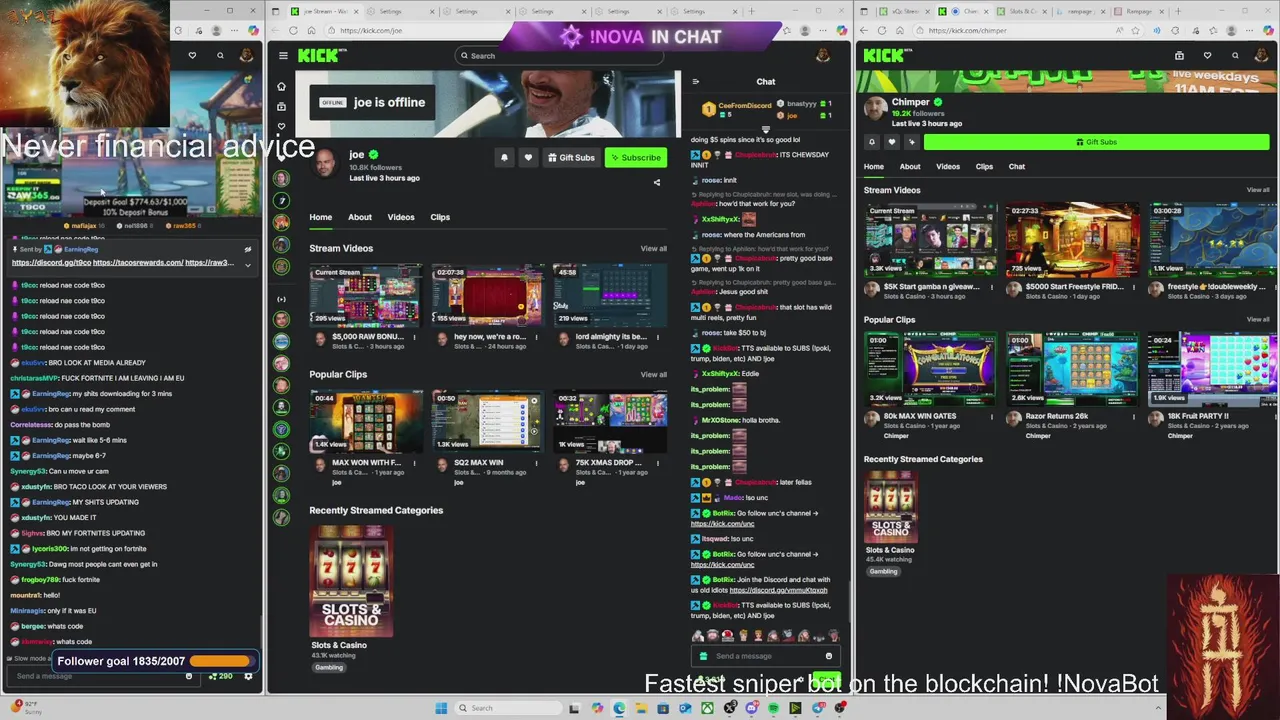Select the Slots & Ca browser tab in right window
The image size is (1280, 720).
pyautogui.click(x=1022, y=11)
